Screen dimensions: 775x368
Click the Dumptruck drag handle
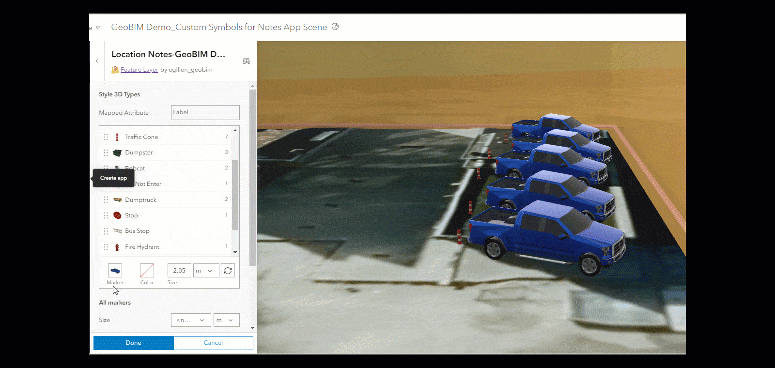click(106, 200)
